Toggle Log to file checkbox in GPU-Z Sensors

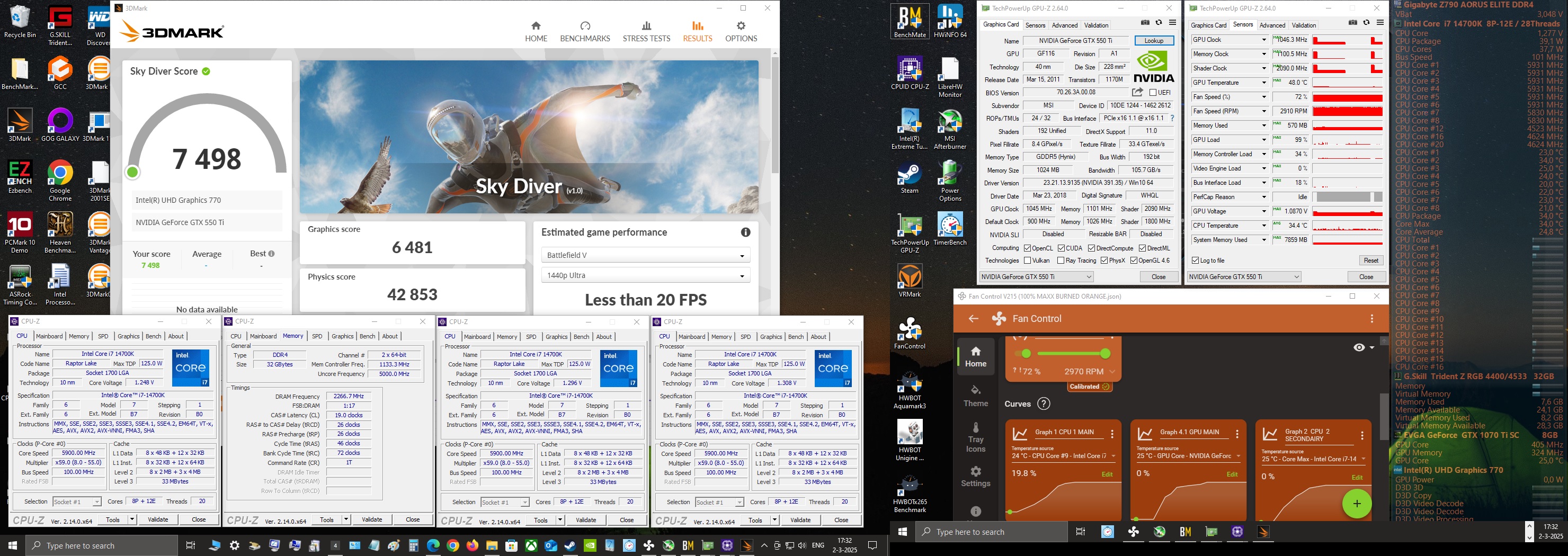coord(1196,261)
